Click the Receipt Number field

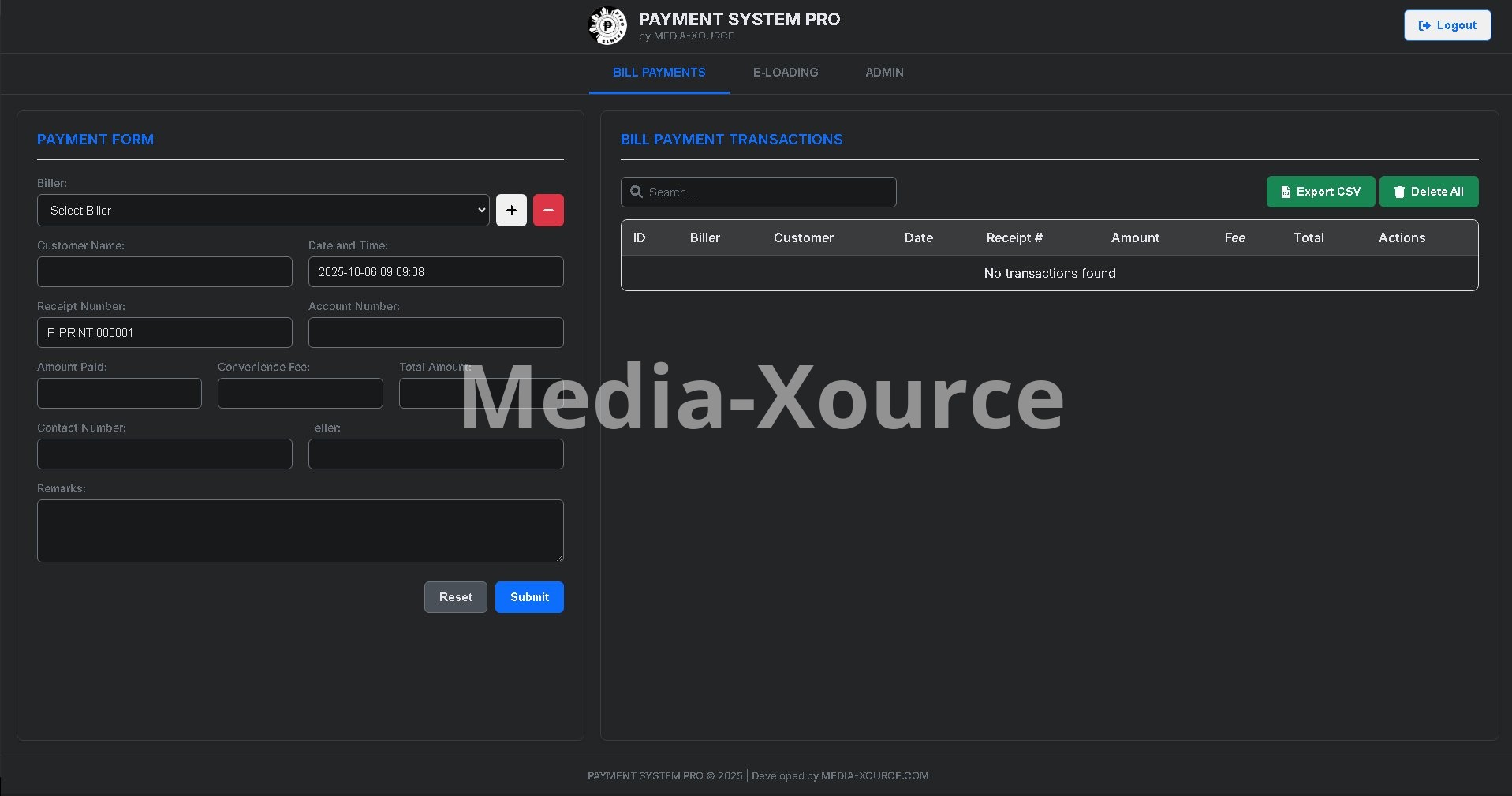pyautogui.click(x=165, y=333)
